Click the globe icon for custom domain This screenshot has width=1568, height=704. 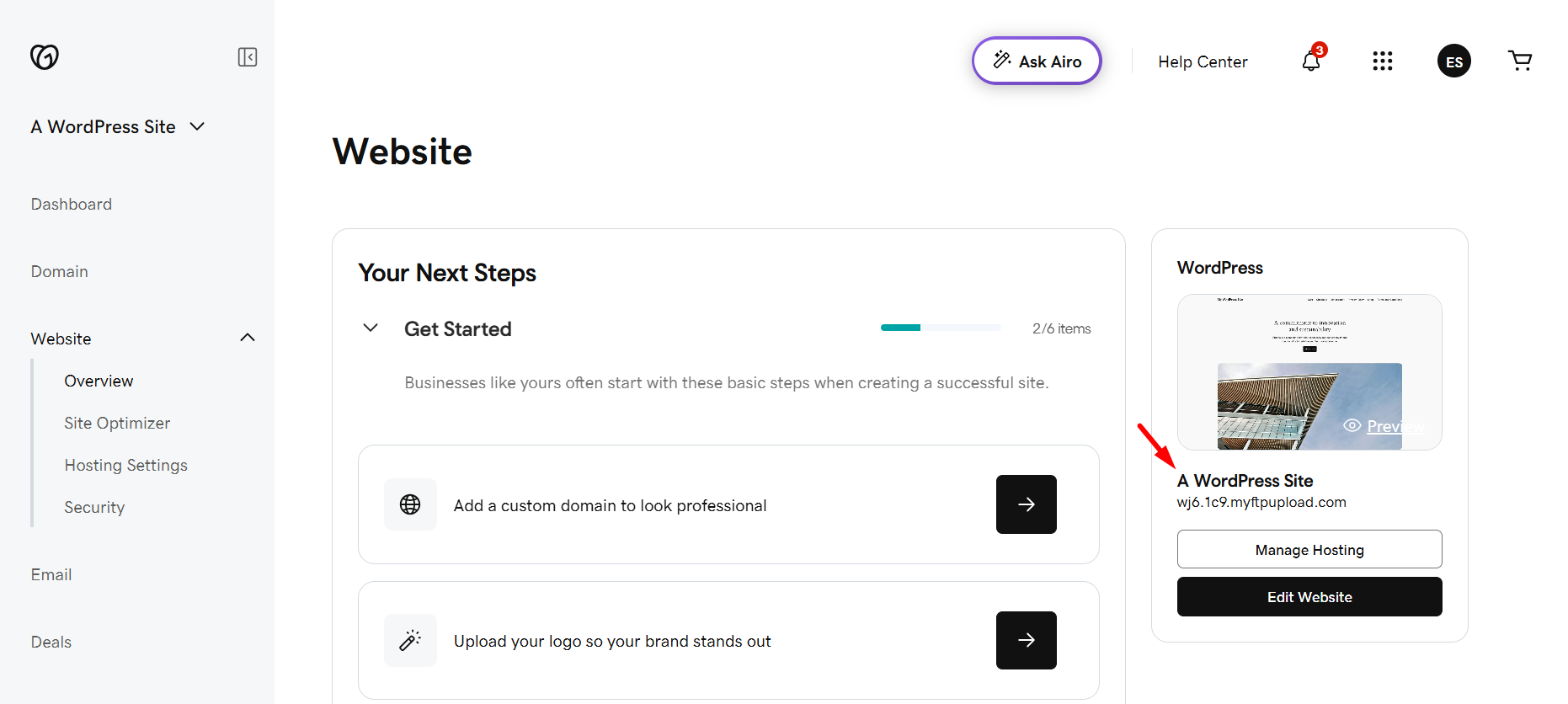click(x=410, y=504)
